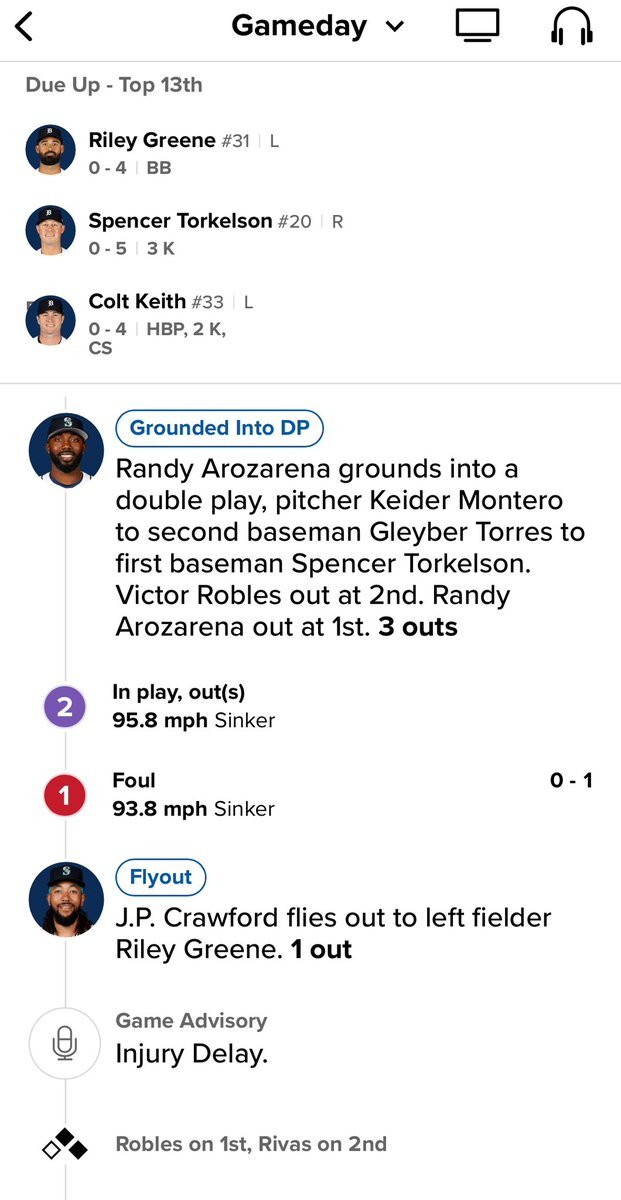Select the red pitch 1 marker
Image resolution: width=621 pixels, height=1200 pixels.
(65, 797)
